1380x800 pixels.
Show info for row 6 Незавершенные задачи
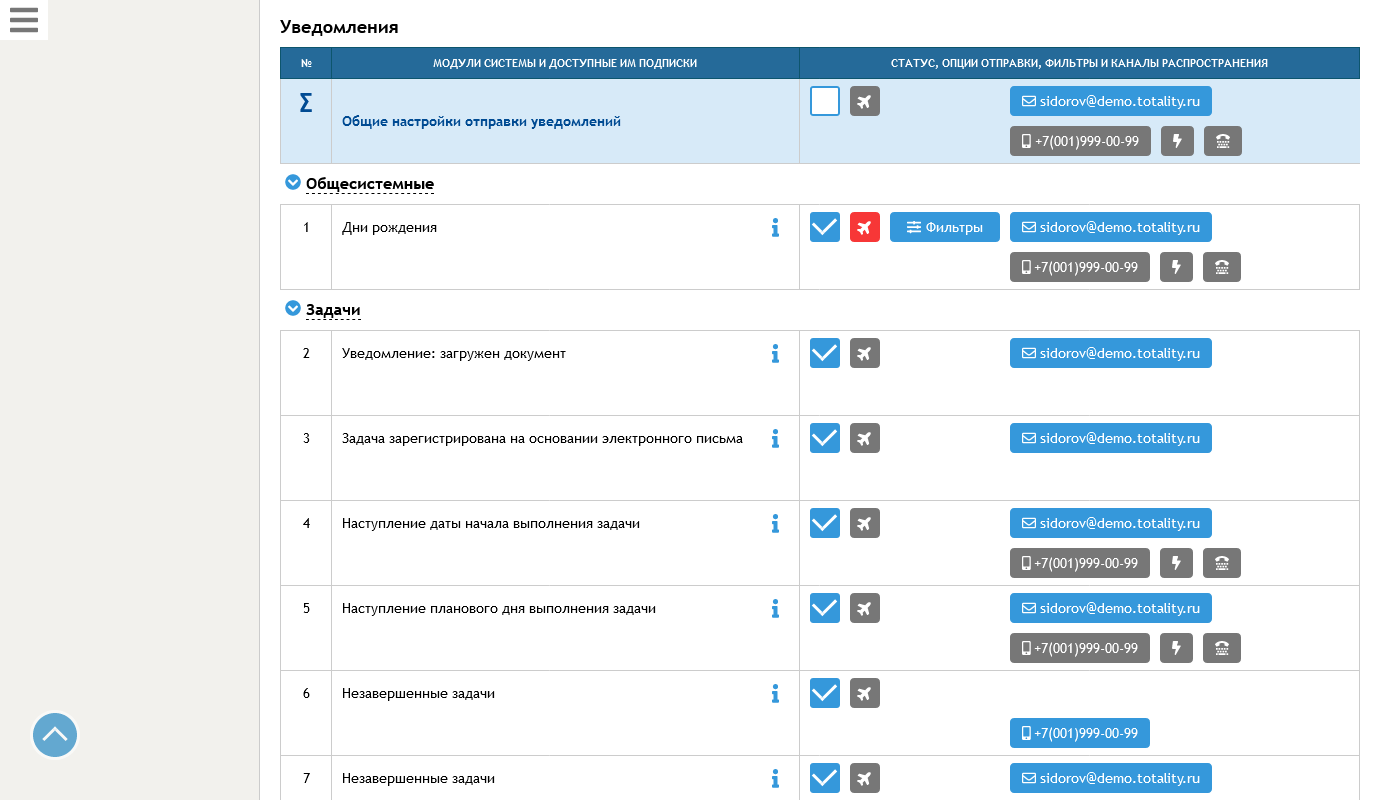[775, 693]
